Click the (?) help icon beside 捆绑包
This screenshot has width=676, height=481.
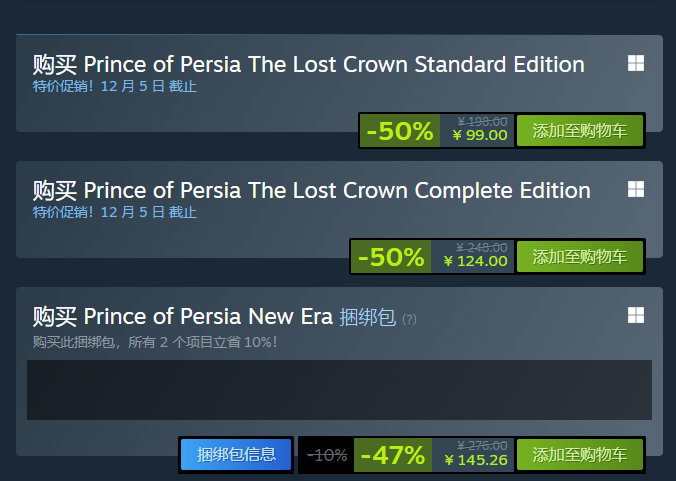[409, 320]
